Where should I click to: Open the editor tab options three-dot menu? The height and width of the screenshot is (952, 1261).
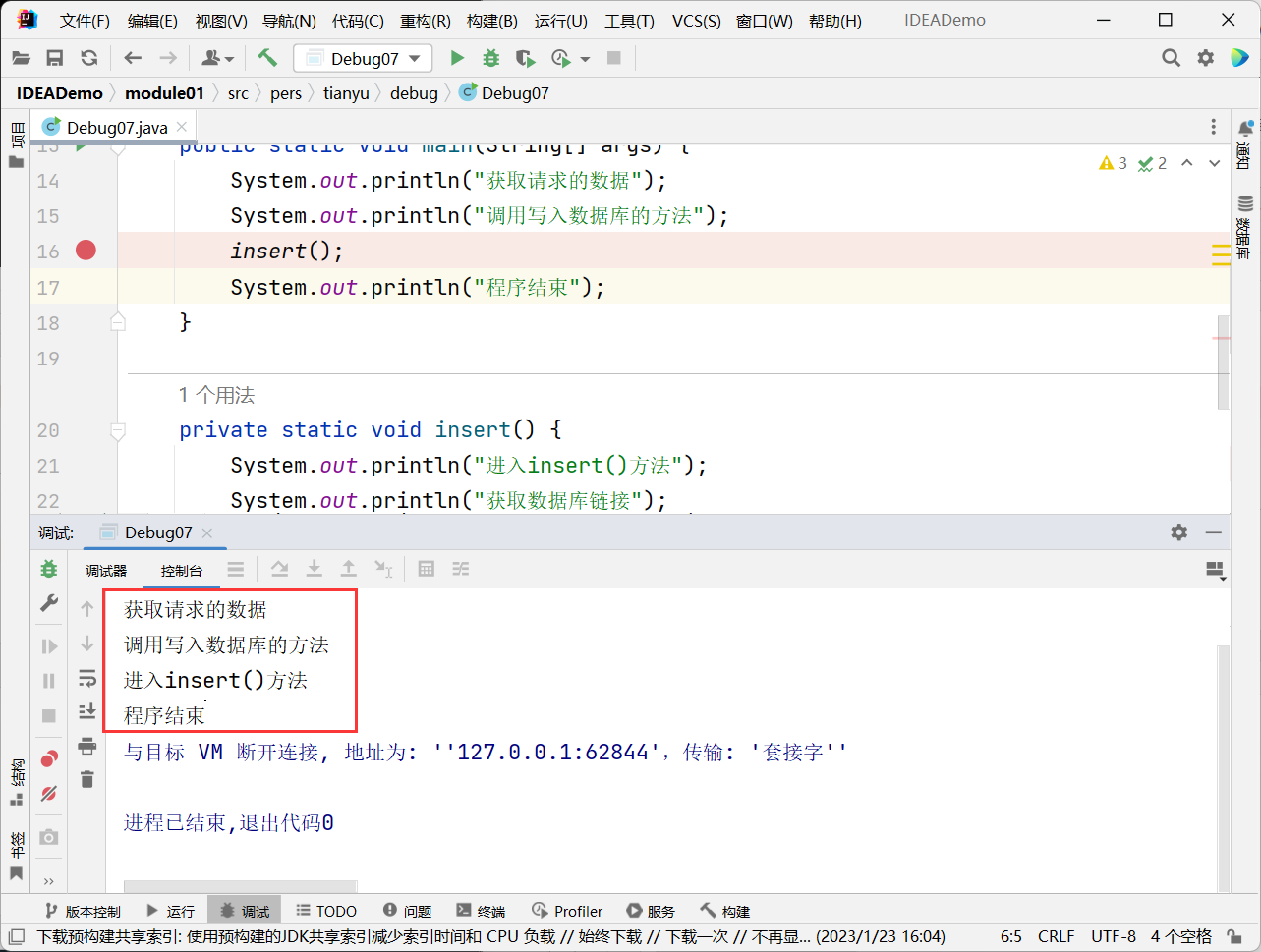[1214, 127]
